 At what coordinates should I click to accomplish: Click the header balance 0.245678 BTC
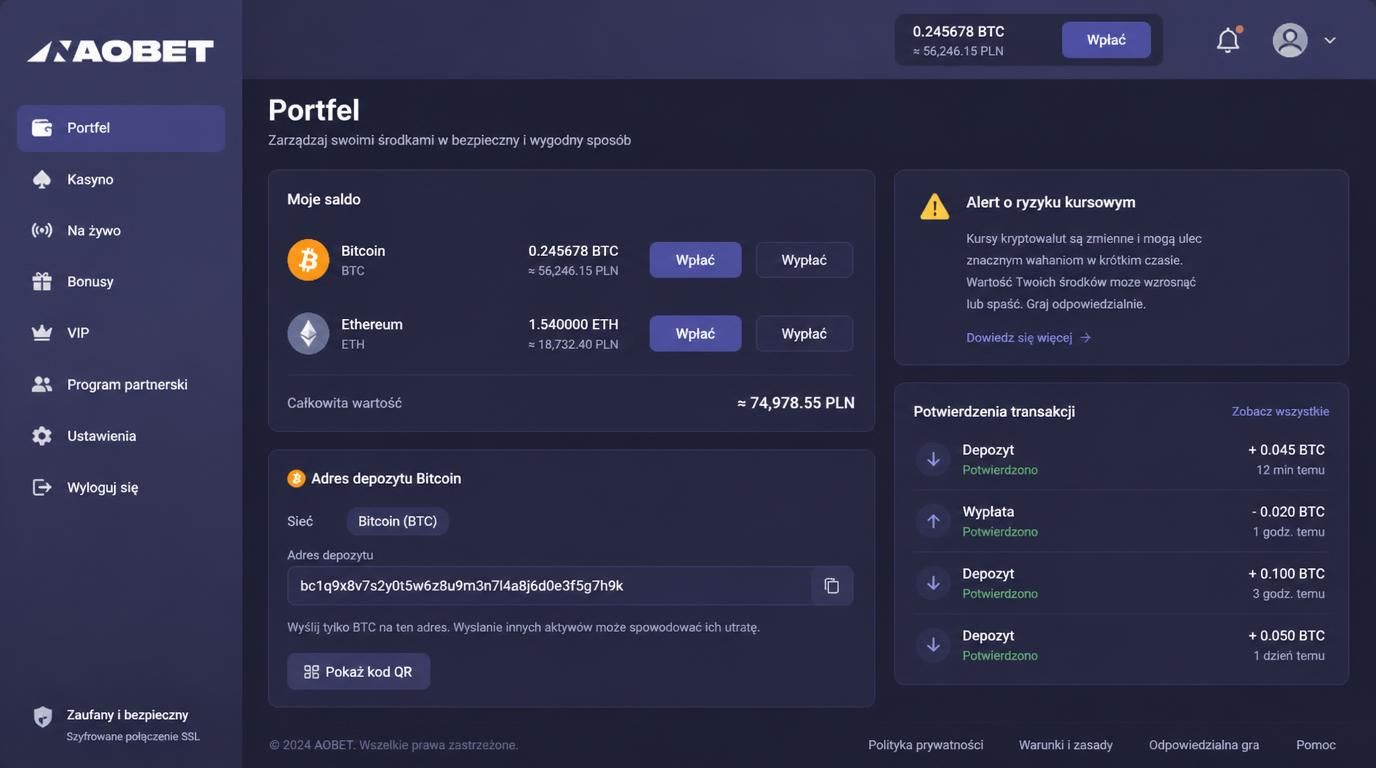click(958, 32)
